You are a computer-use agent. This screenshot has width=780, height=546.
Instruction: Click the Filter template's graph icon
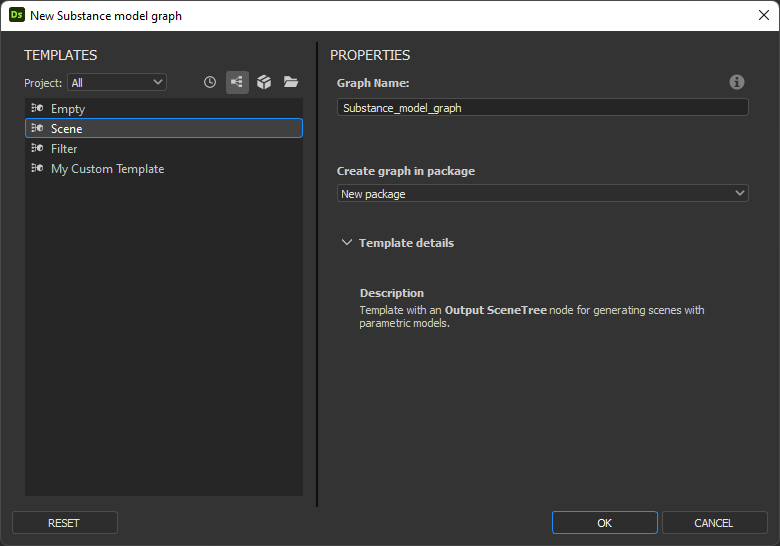[37, 149]
